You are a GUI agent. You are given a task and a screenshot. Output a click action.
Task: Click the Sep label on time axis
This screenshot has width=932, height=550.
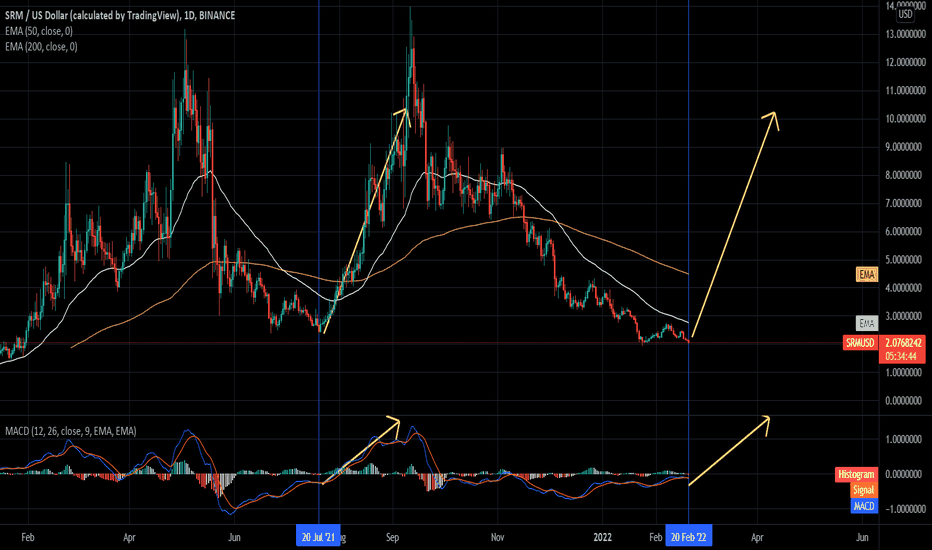[x=392, y=537]
